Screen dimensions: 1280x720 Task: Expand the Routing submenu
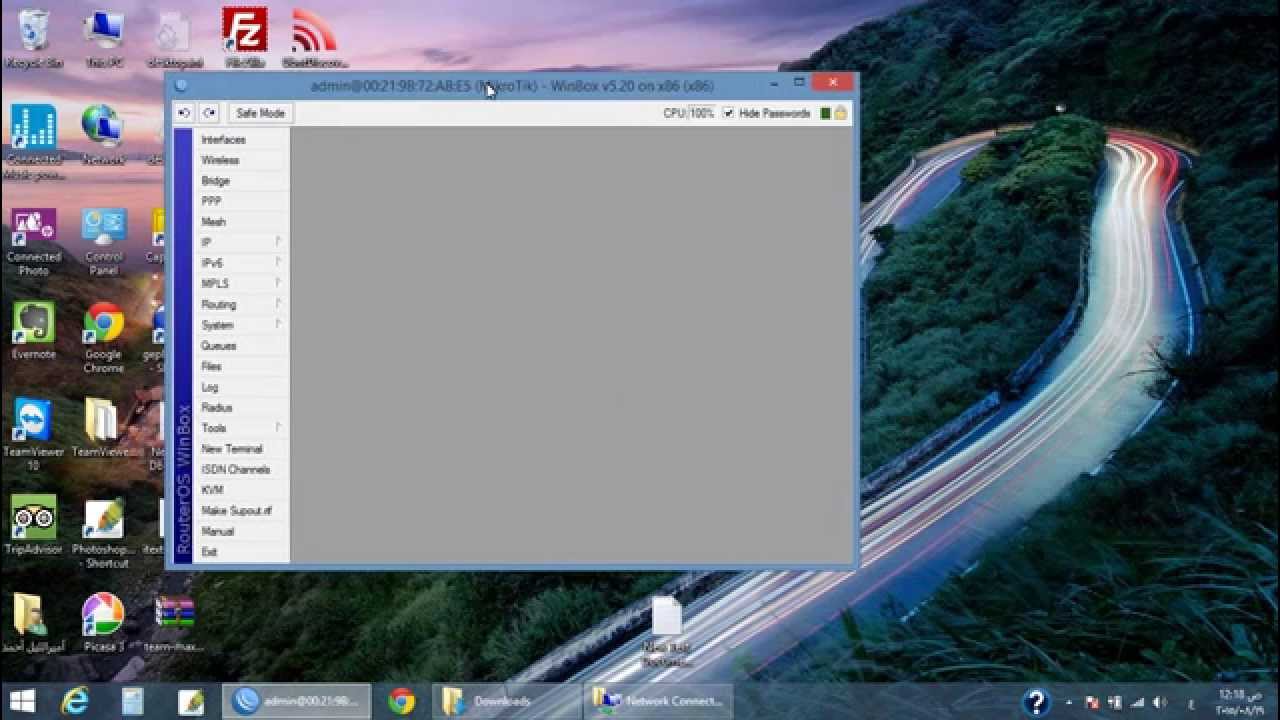point(241,304)
